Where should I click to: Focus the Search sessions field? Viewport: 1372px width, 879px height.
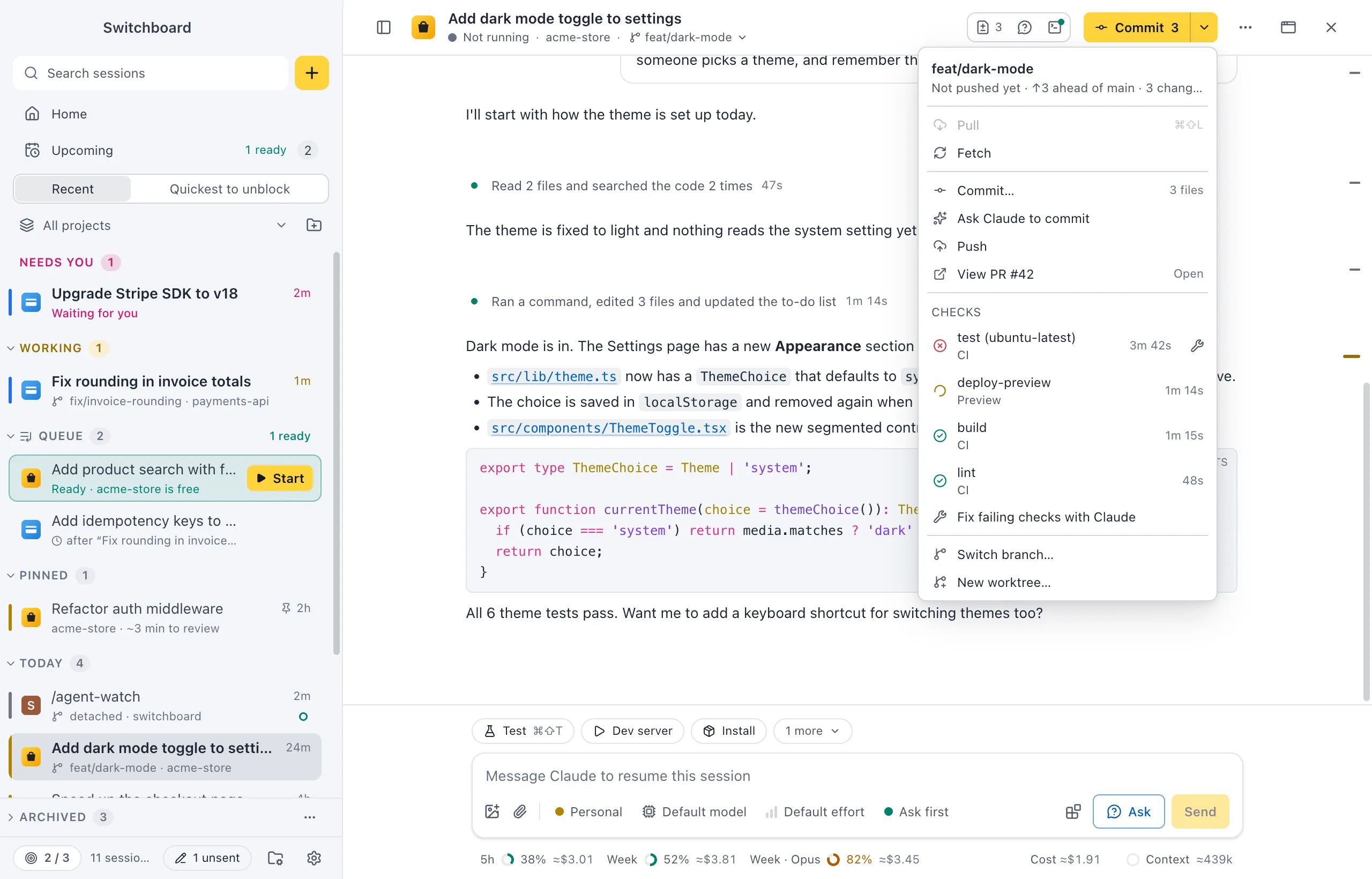151,73
